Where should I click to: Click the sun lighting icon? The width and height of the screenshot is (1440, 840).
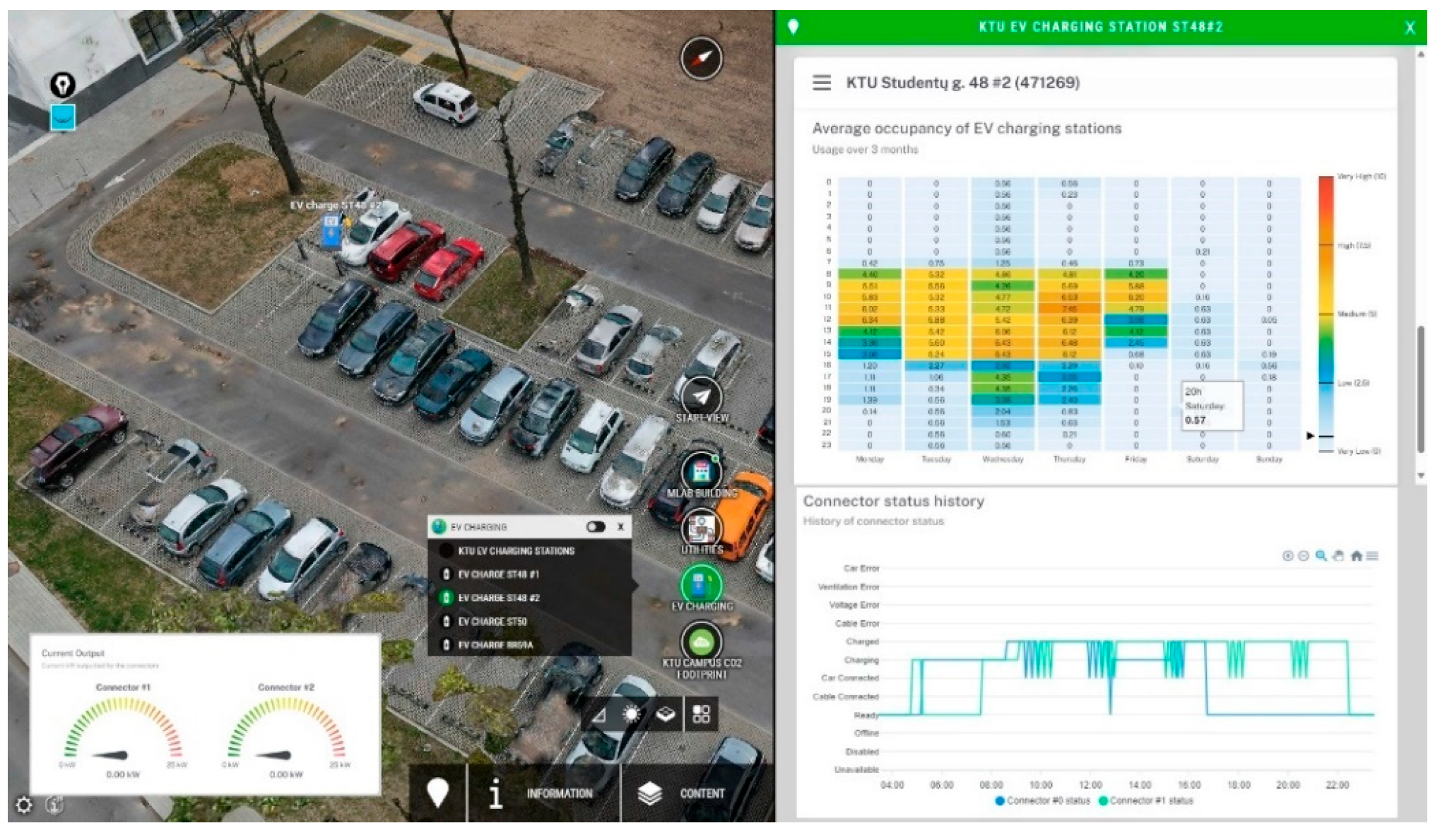tap(631, 714)
